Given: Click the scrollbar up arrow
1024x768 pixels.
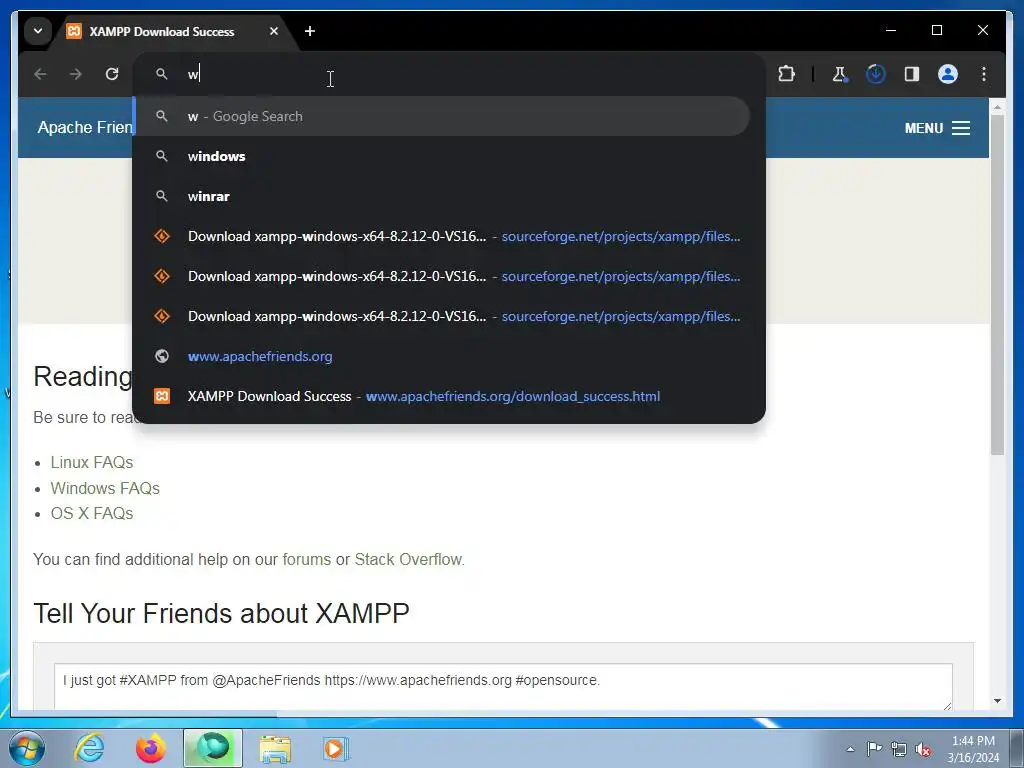Looking at the screenshot, I should (997, 106).
